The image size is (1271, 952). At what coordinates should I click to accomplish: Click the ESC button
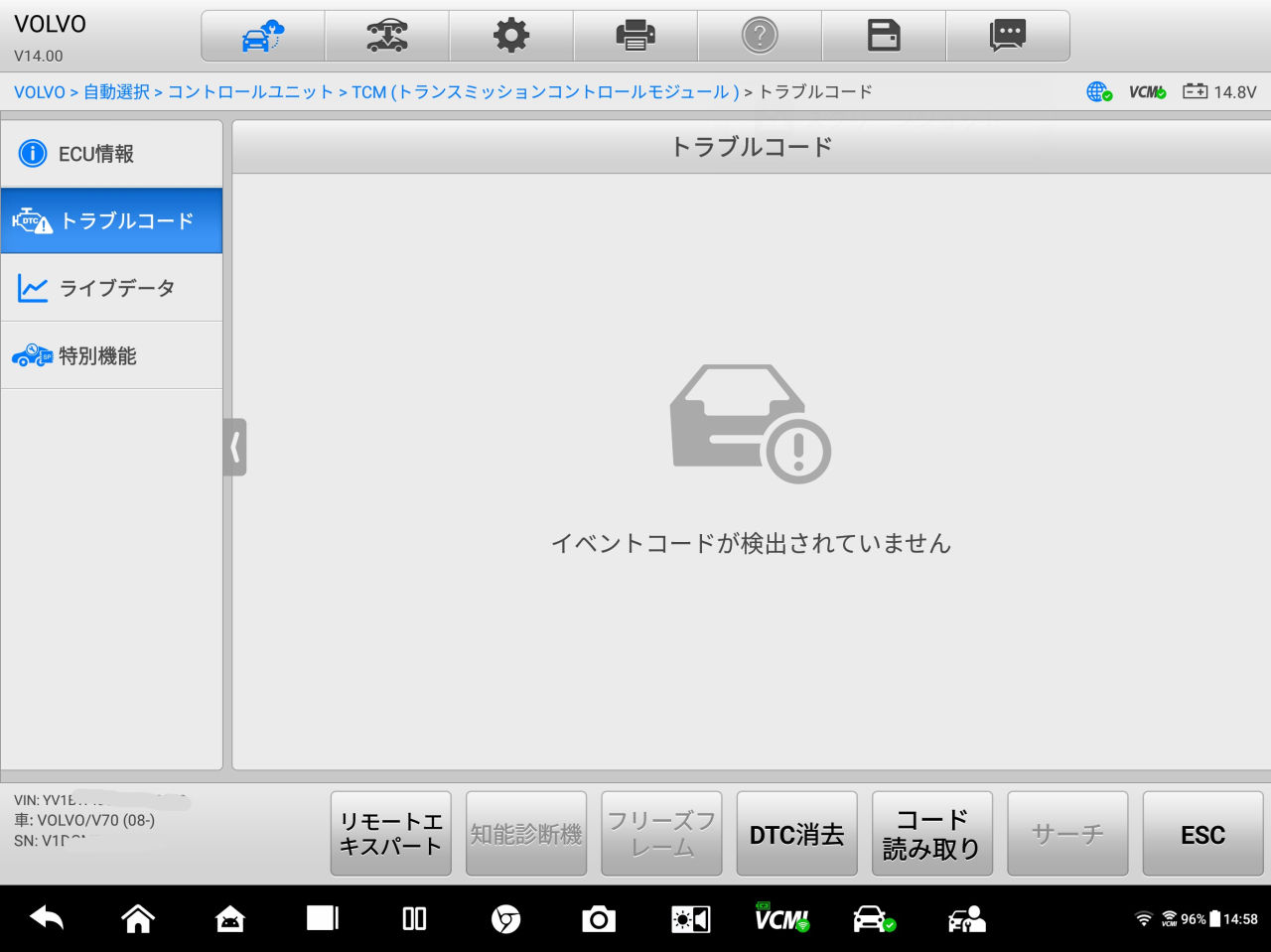[x=1202, y=834]
